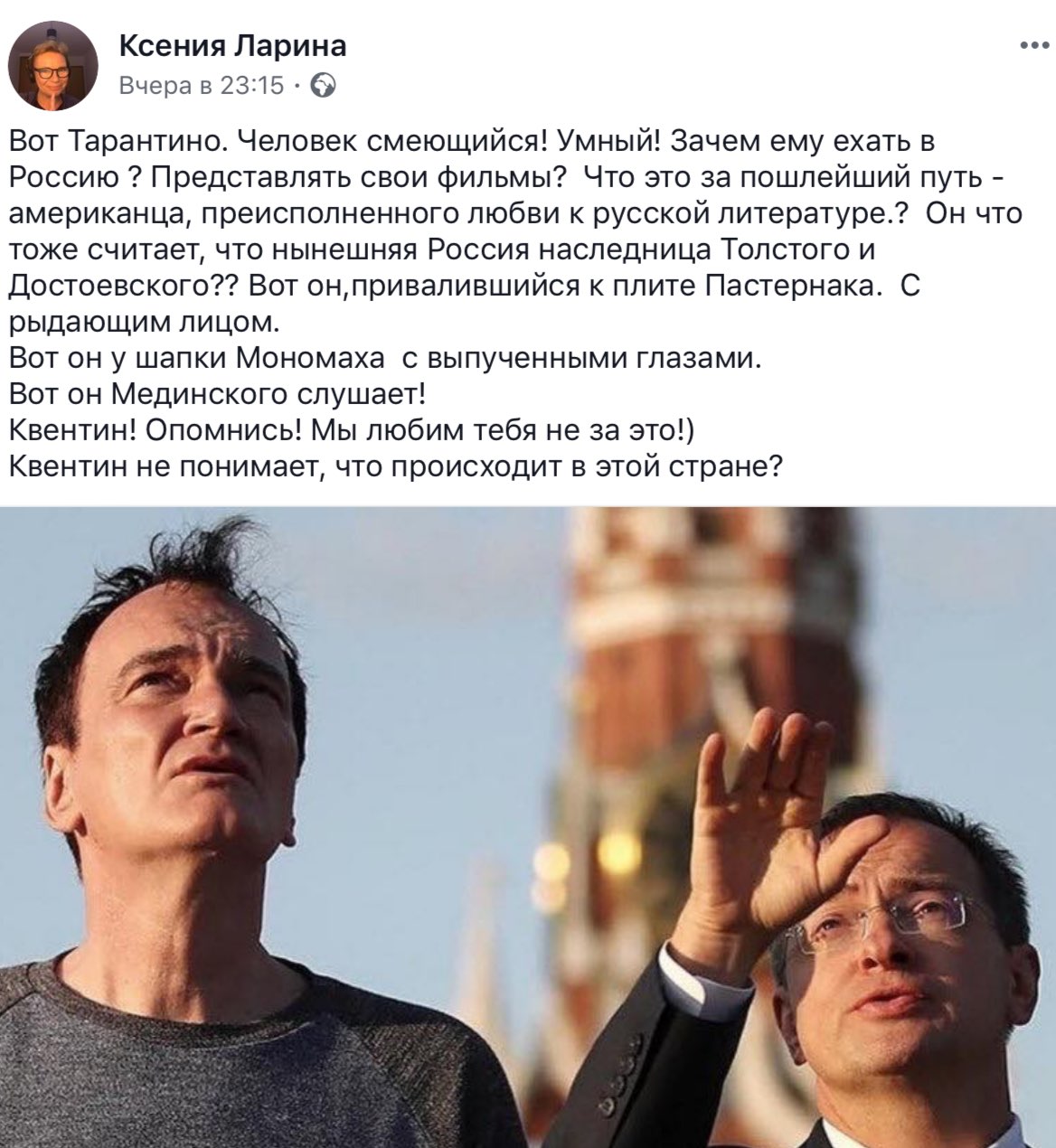The image size is (1056, 1148).
Task: Click the word Россию starting the second line
Action: tap(64, 177)
